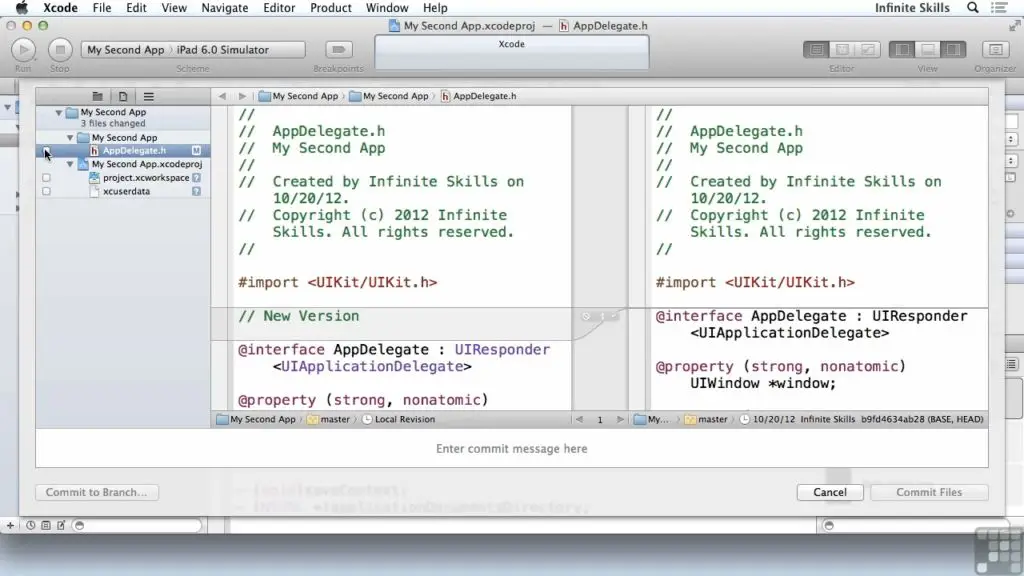Click the bottom right library filter field
The image size is (1024, 576).
[914, 525]
